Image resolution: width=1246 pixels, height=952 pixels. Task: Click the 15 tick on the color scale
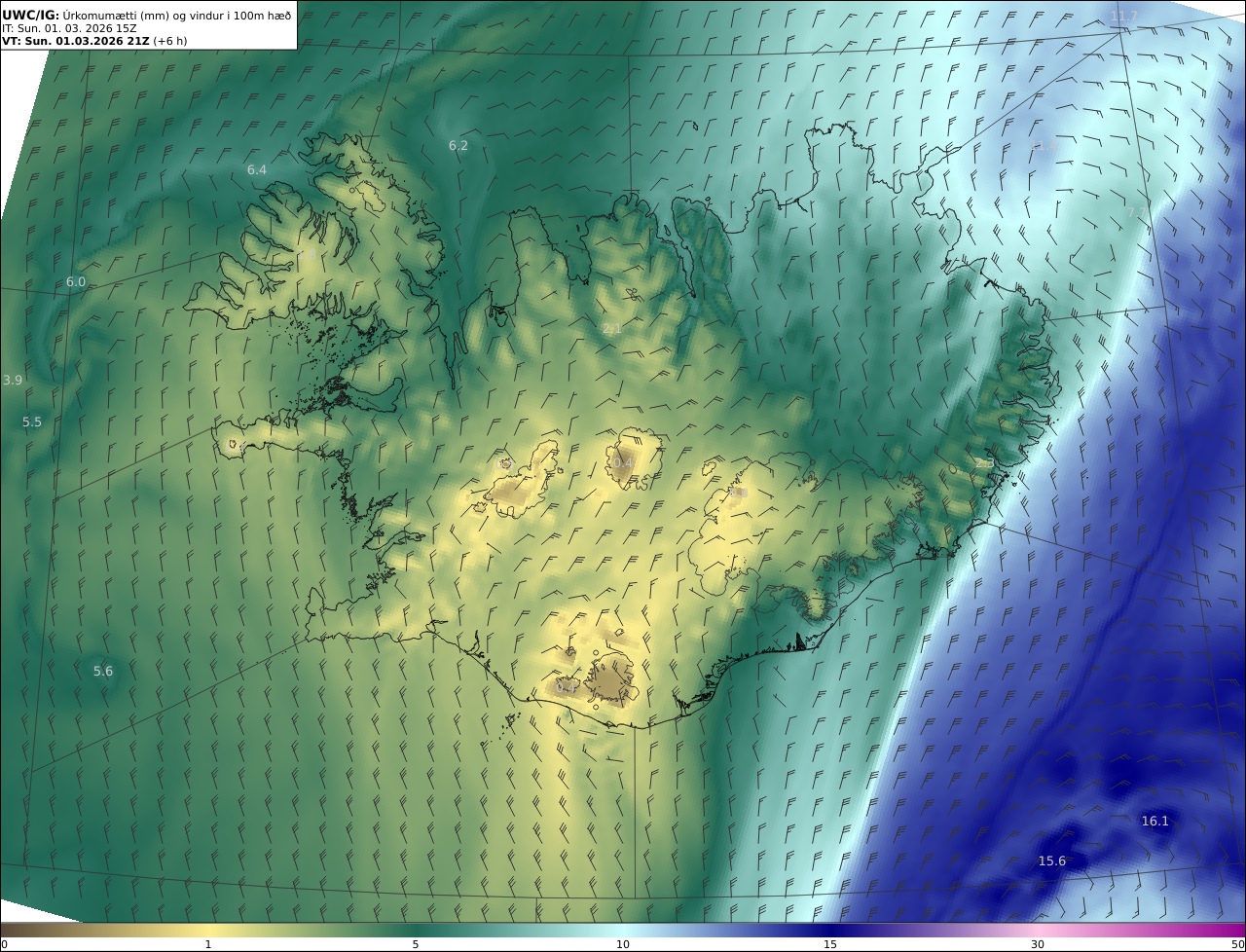[830, 944]
